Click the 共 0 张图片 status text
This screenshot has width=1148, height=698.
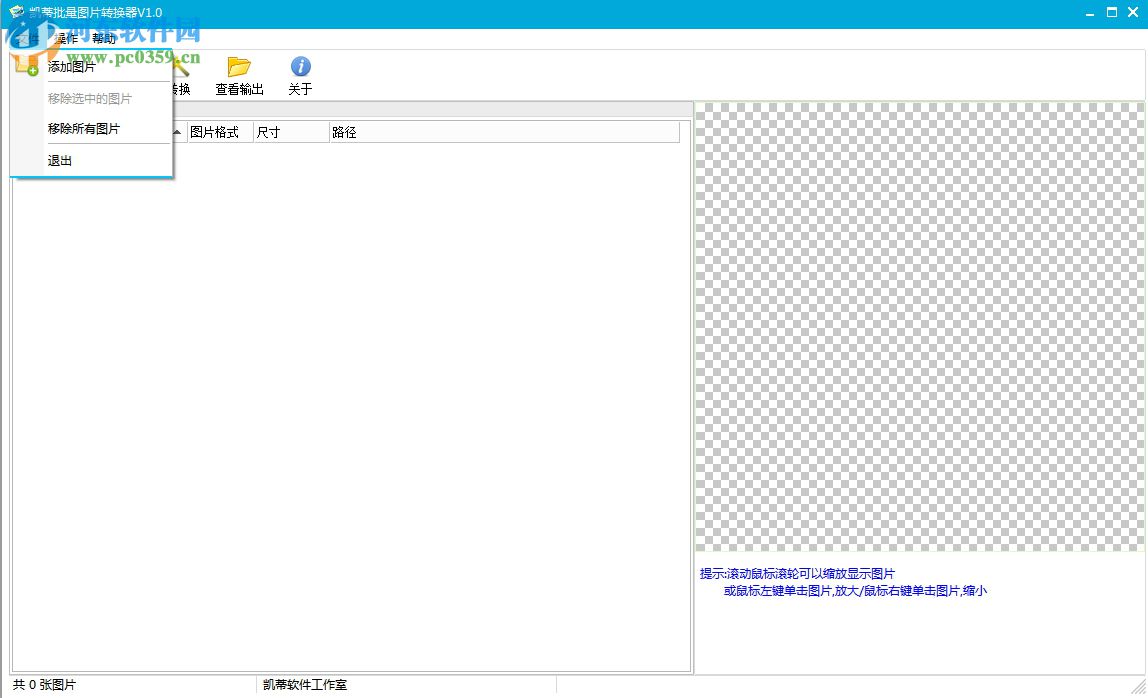click(44, 685)
